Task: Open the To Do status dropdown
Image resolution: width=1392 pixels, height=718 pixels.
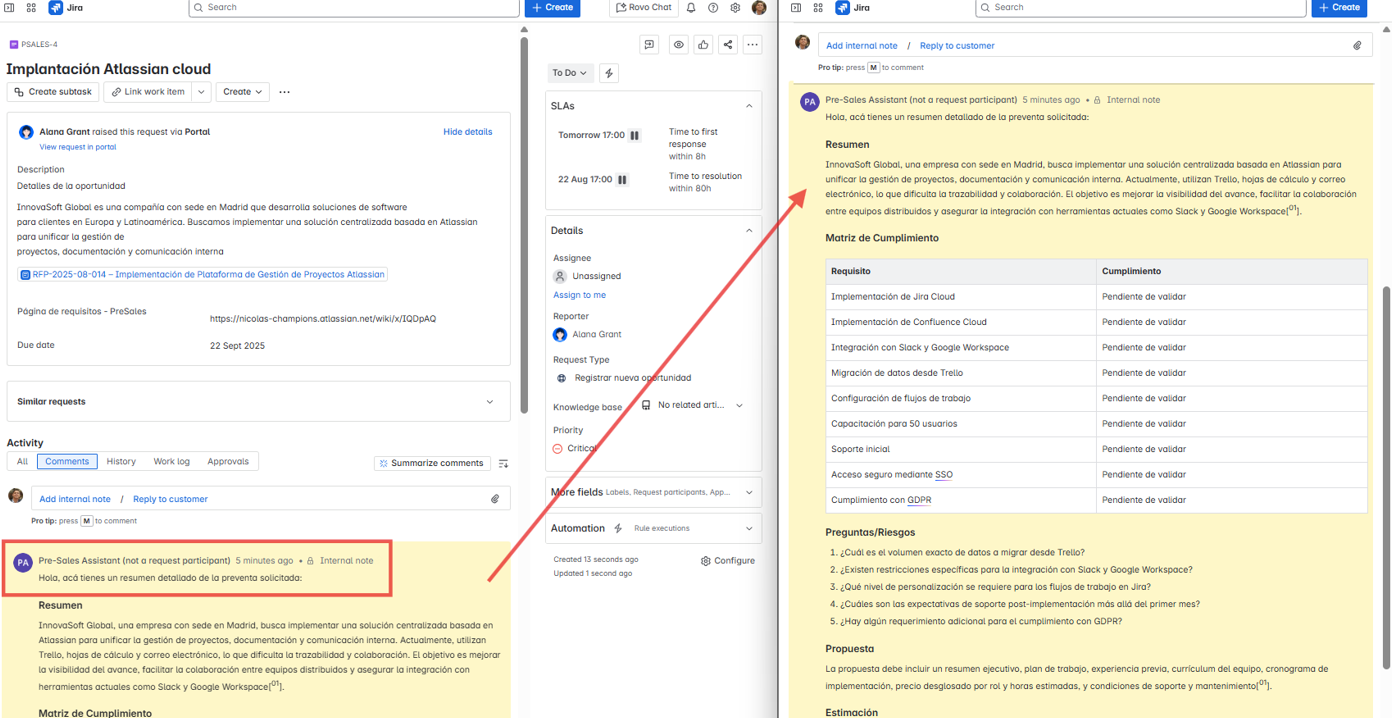Action: pyautogui.click(x=570, y=73)
